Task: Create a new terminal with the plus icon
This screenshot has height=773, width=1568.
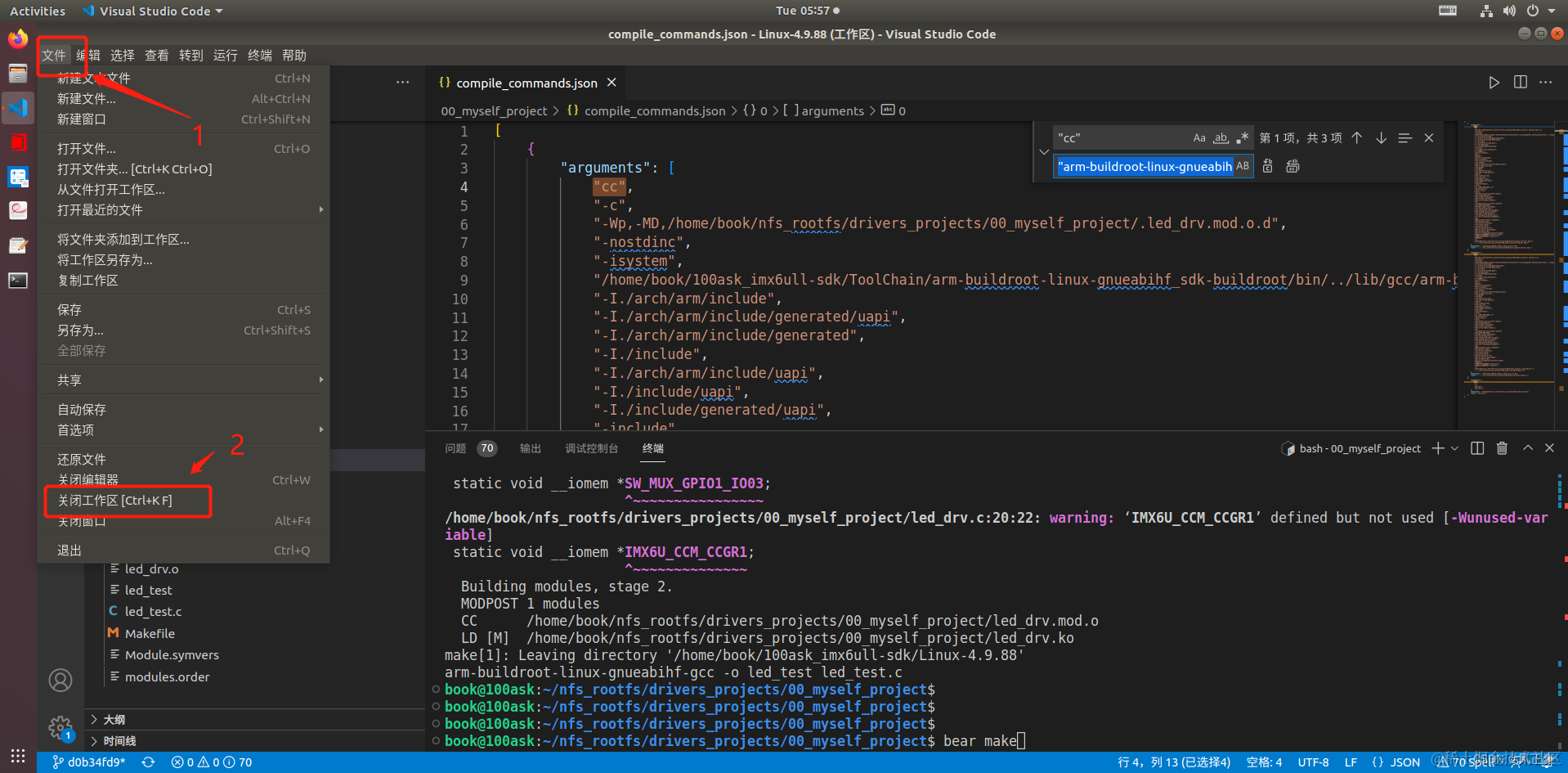Action: (x=1438, y=448)
